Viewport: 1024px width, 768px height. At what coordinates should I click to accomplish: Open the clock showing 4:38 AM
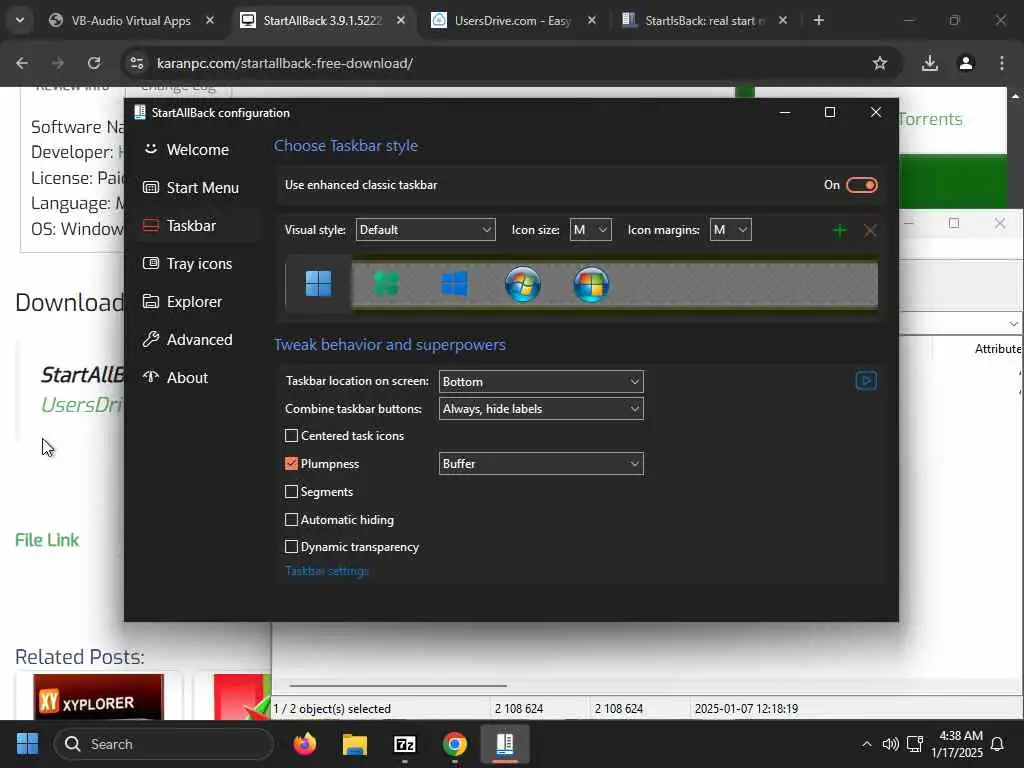[x=957, y=744]
